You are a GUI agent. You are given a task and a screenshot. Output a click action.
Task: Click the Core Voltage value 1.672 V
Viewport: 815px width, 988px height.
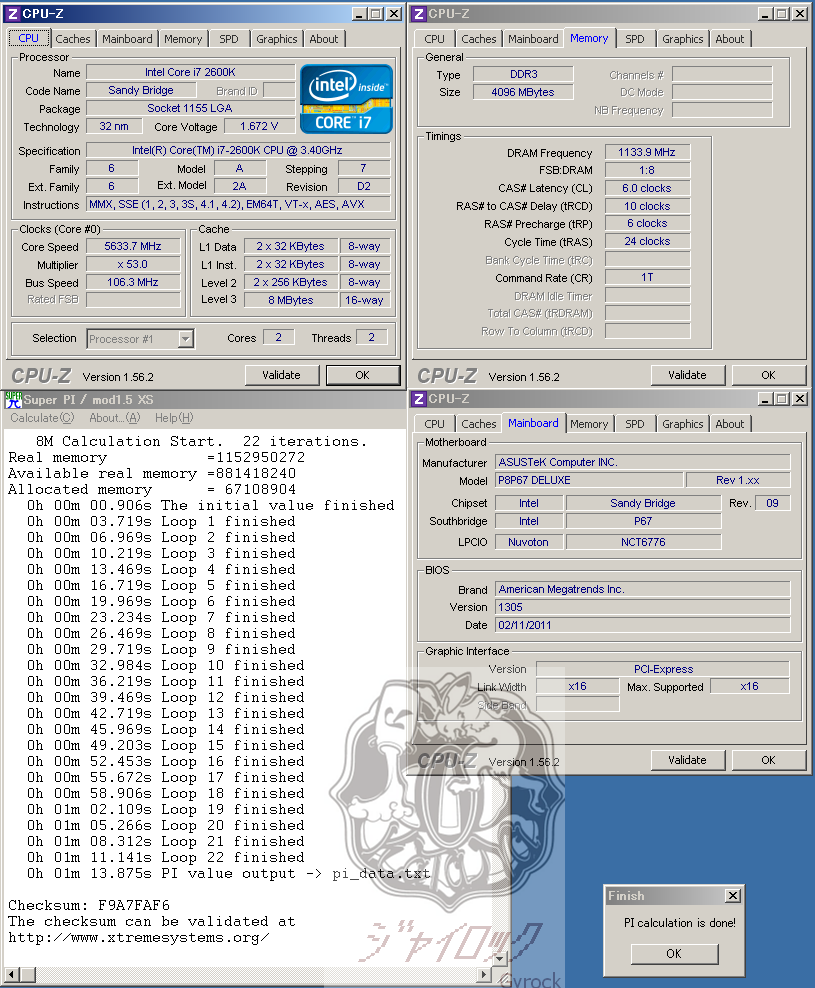(259, 126)
